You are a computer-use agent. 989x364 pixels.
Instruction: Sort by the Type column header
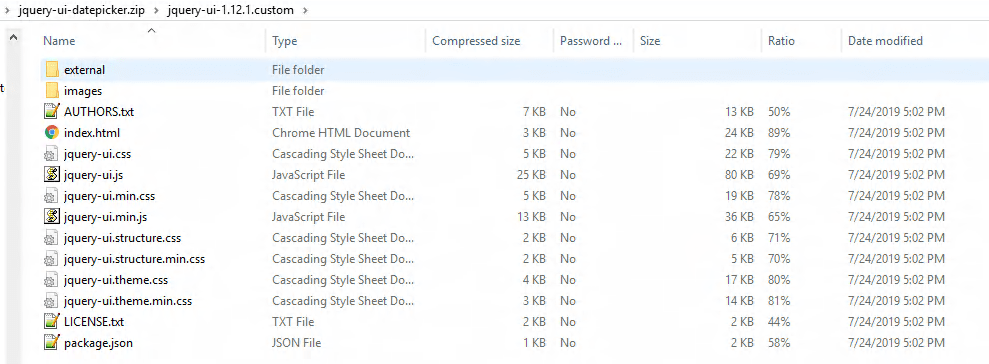[284, 41]
